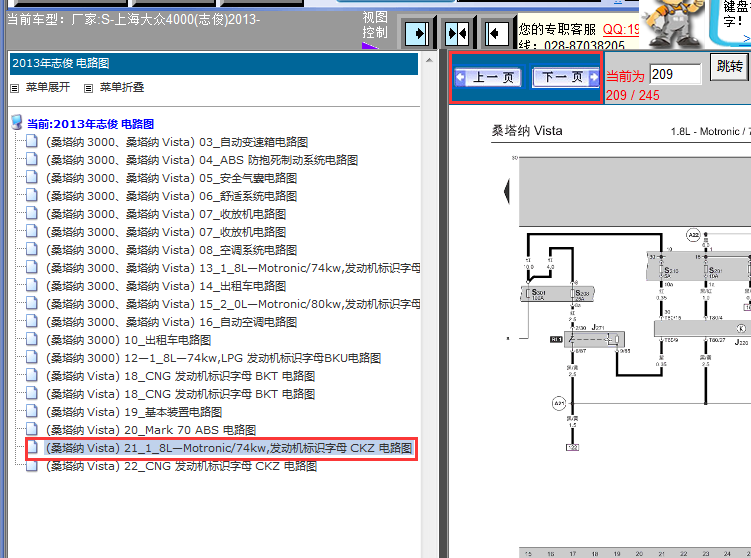Viewport: 751px width, 558px height.
Task: Open 15_2_0L—Motronic/80kw entry
Action: click(233, 304)
